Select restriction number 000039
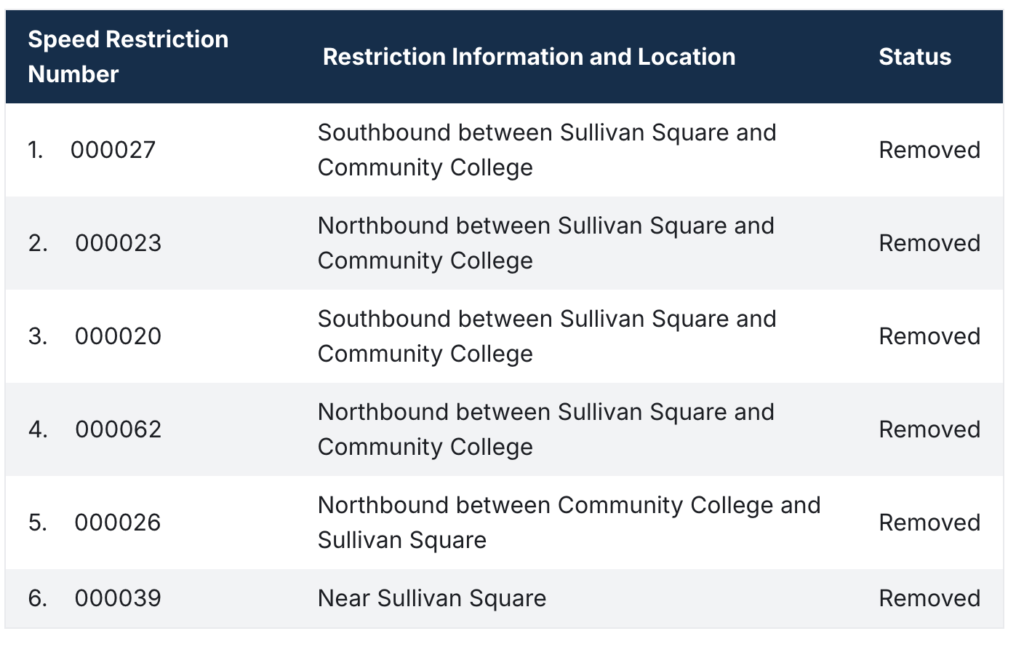Image resolution: width=1024 pixels, height=655 pixels. [x=118, y=598]
